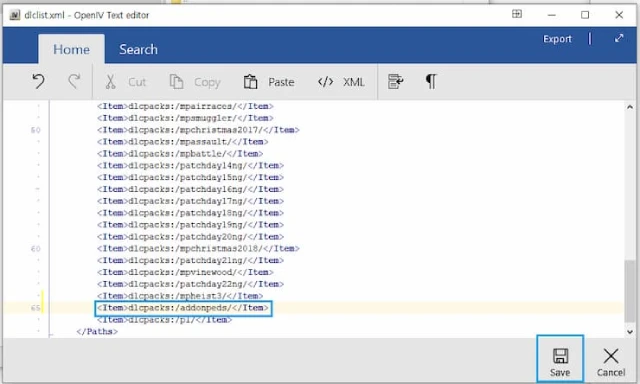The width and height of the screenshot is (640, 384).
Task: Click the Redo arrow icon
Action: coord(74,82)
